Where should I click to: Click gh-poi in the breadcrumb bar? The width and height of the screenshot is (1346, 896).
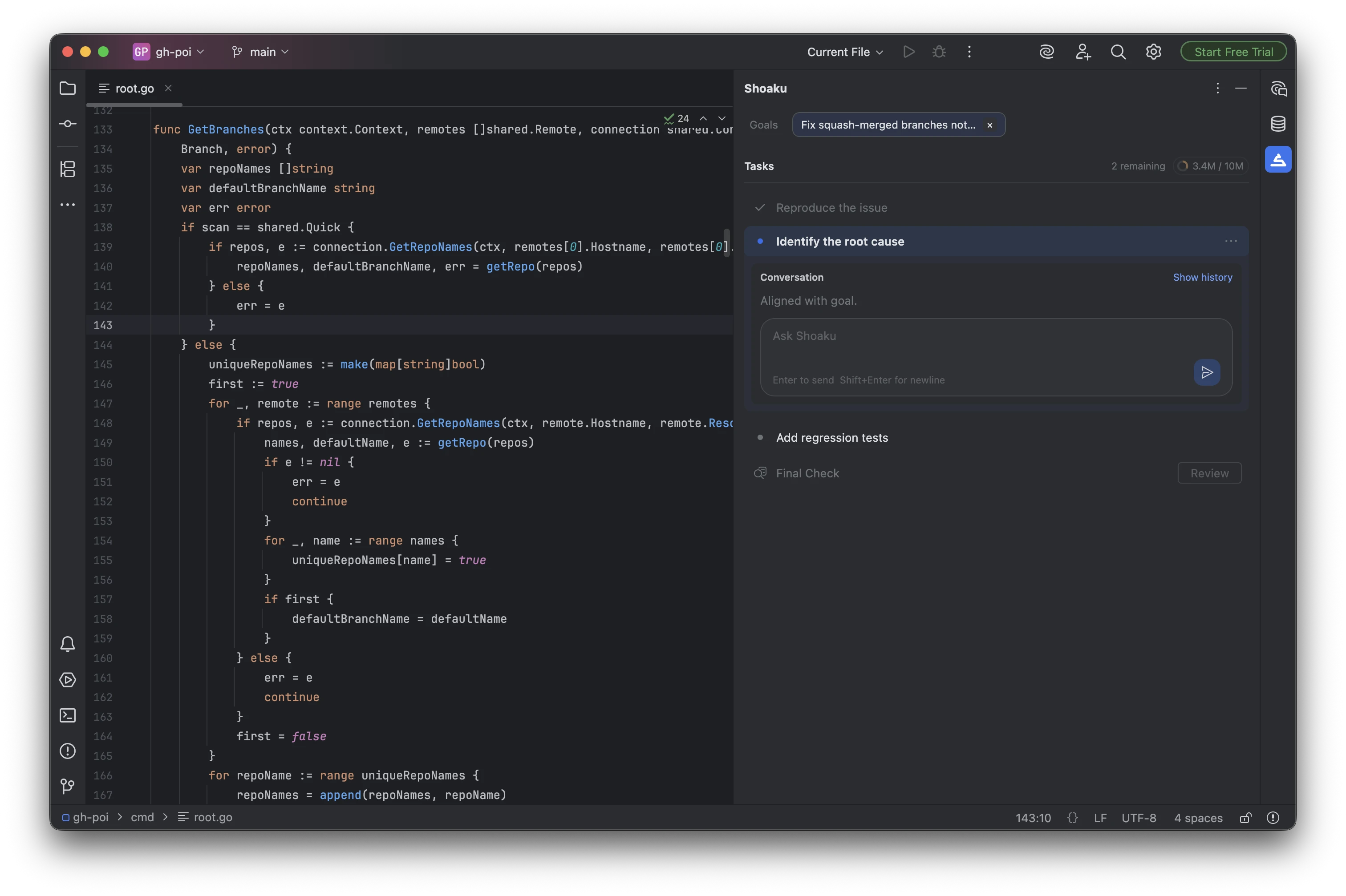(x=90, y=817)
